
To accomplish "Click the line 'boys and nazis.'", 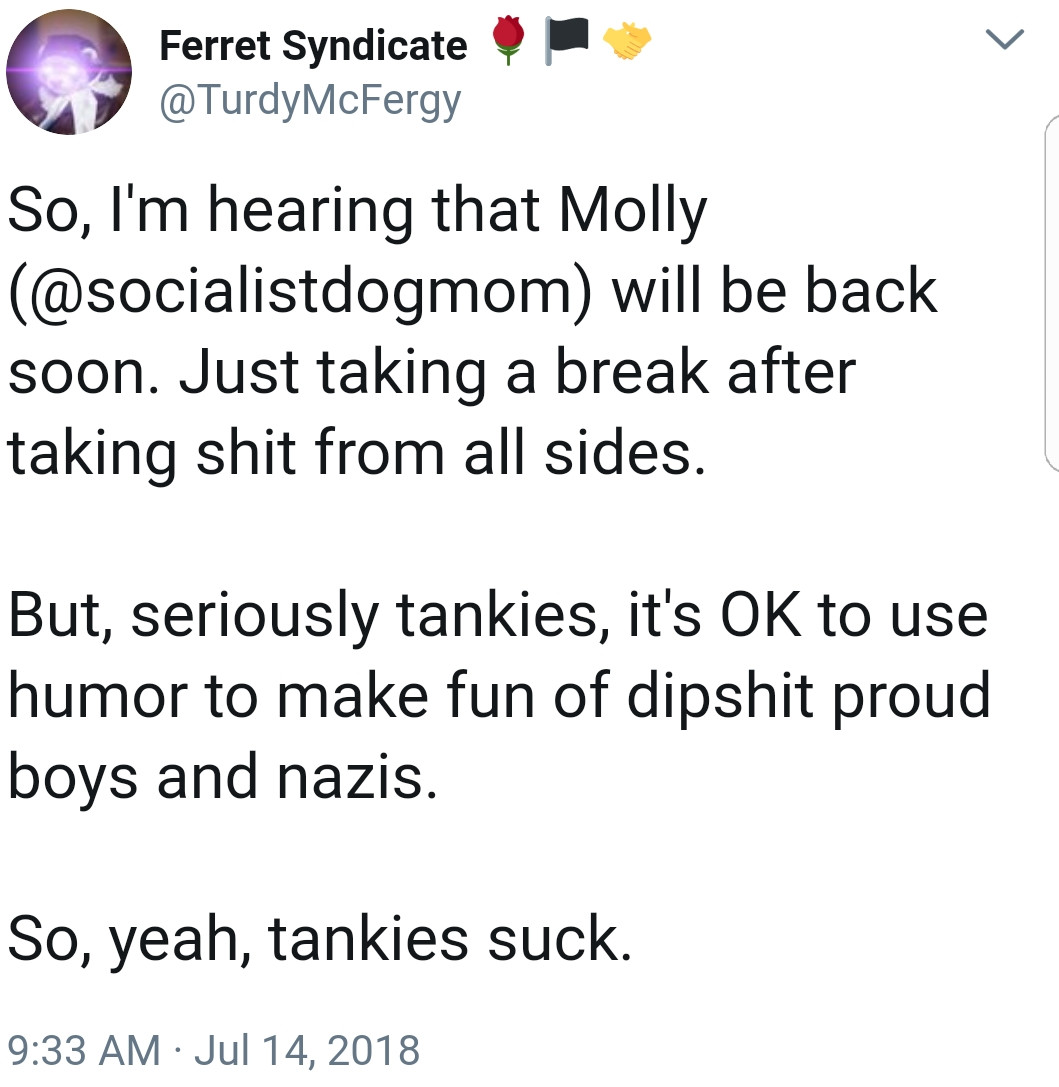I will point(223,777).
